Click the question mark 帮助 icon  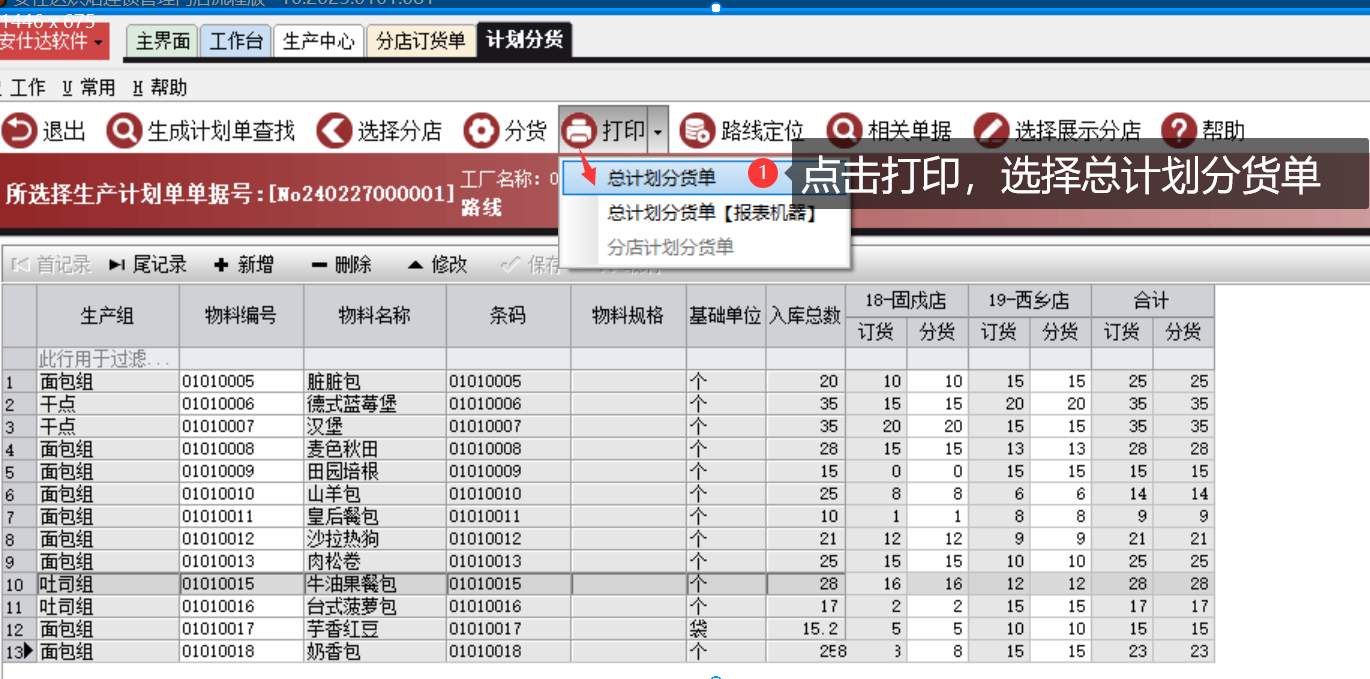pyautogui.click(x=1179, y=130)
